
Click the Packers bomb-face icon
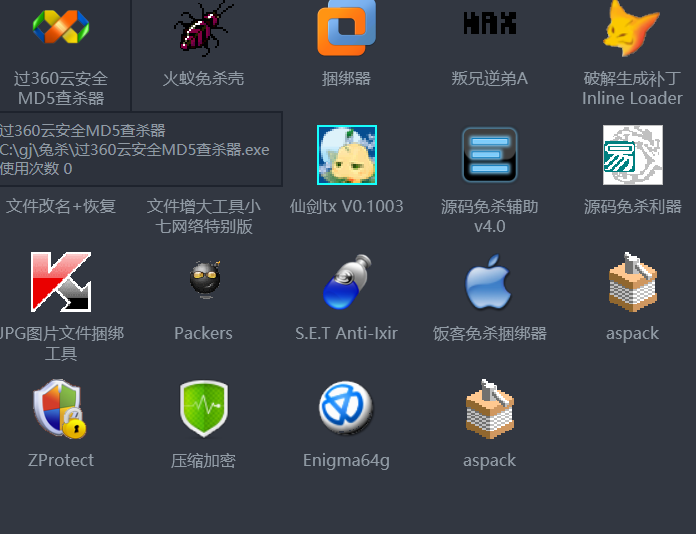tap(205, 280)
